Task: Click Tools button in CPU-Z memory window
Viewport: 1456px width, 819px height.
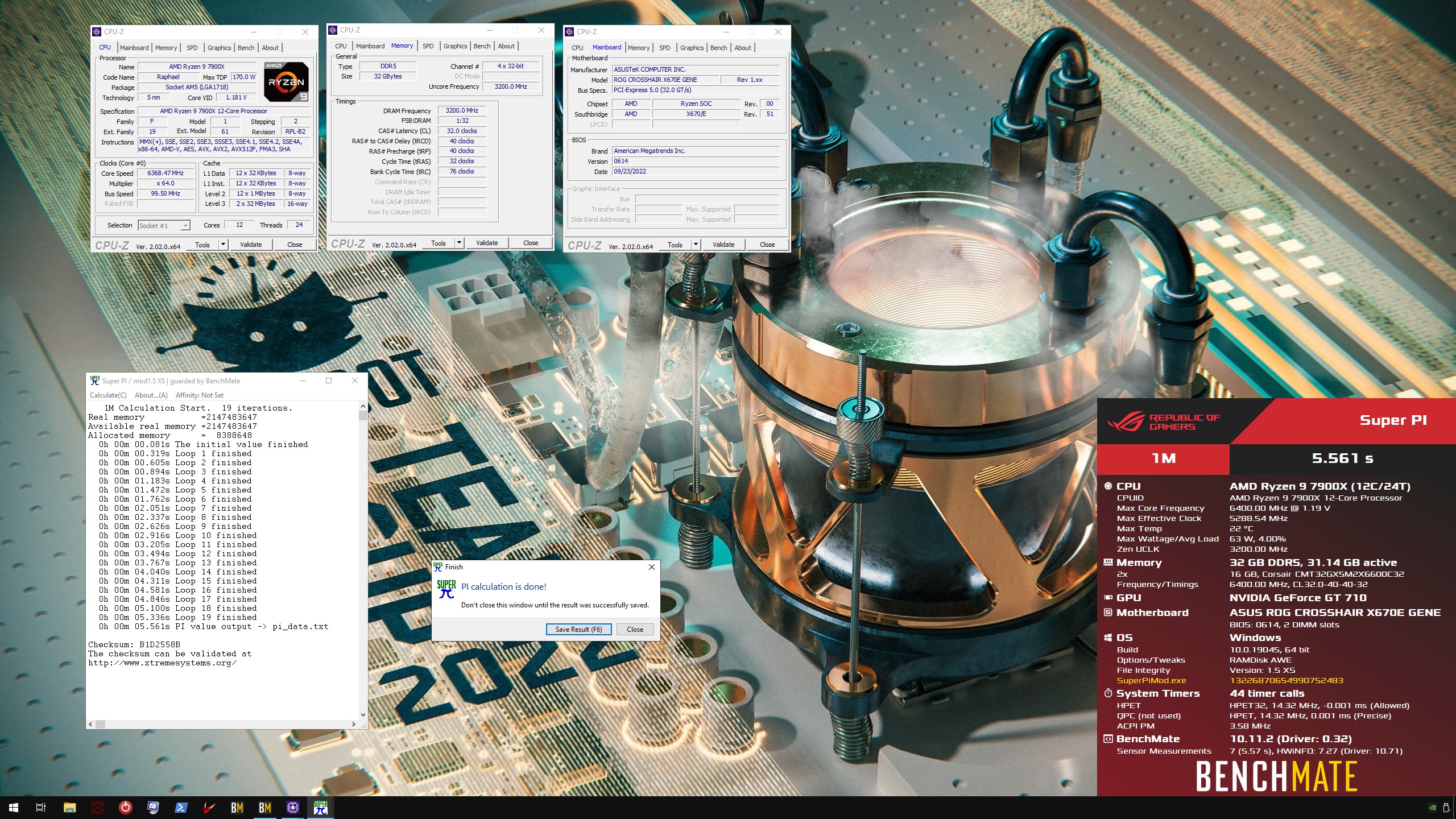Action: (439, 243)
